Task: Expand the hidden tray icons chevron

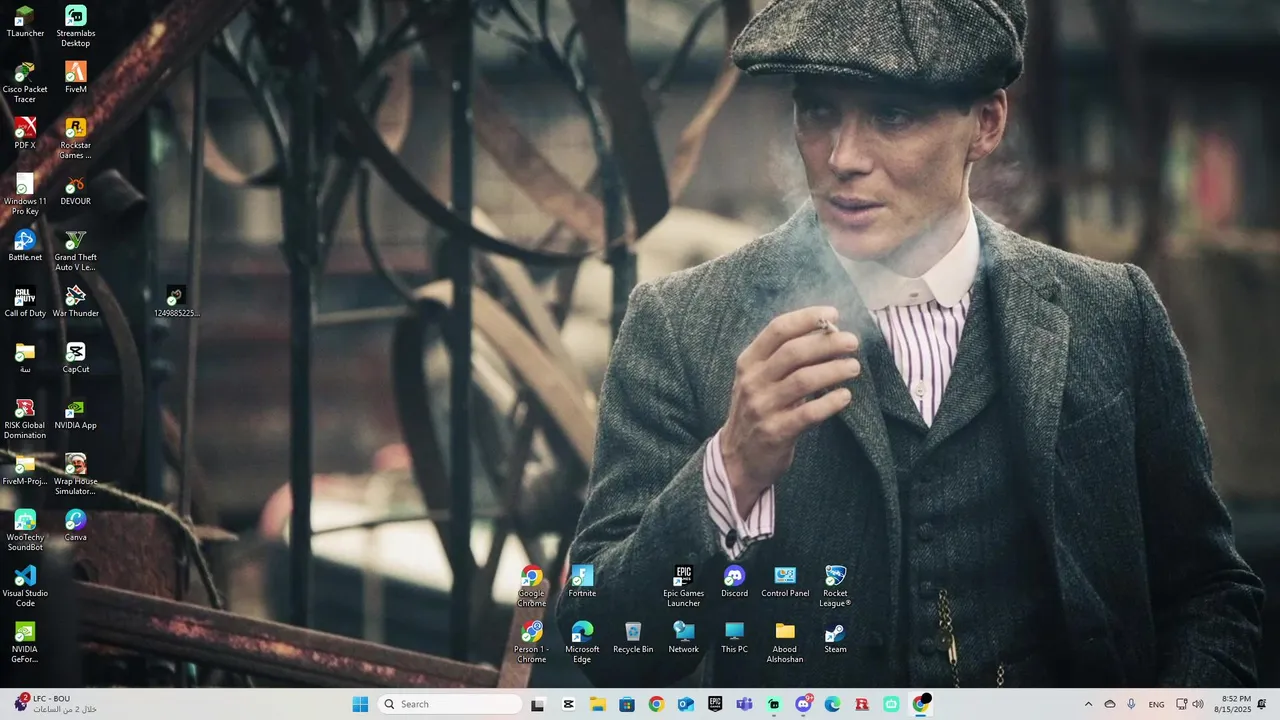Action: pyautogui.click(x=1088, y=704)
